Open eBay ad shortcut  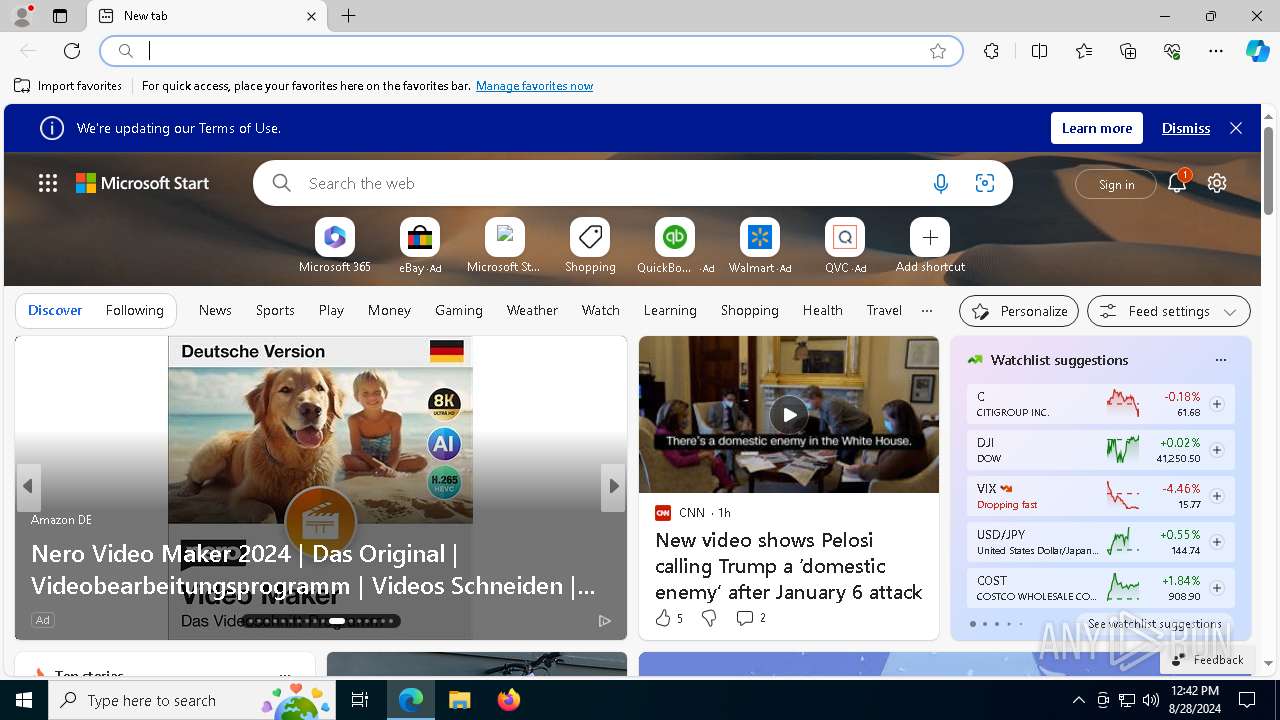pyautogui.click(x=420, y=246)
